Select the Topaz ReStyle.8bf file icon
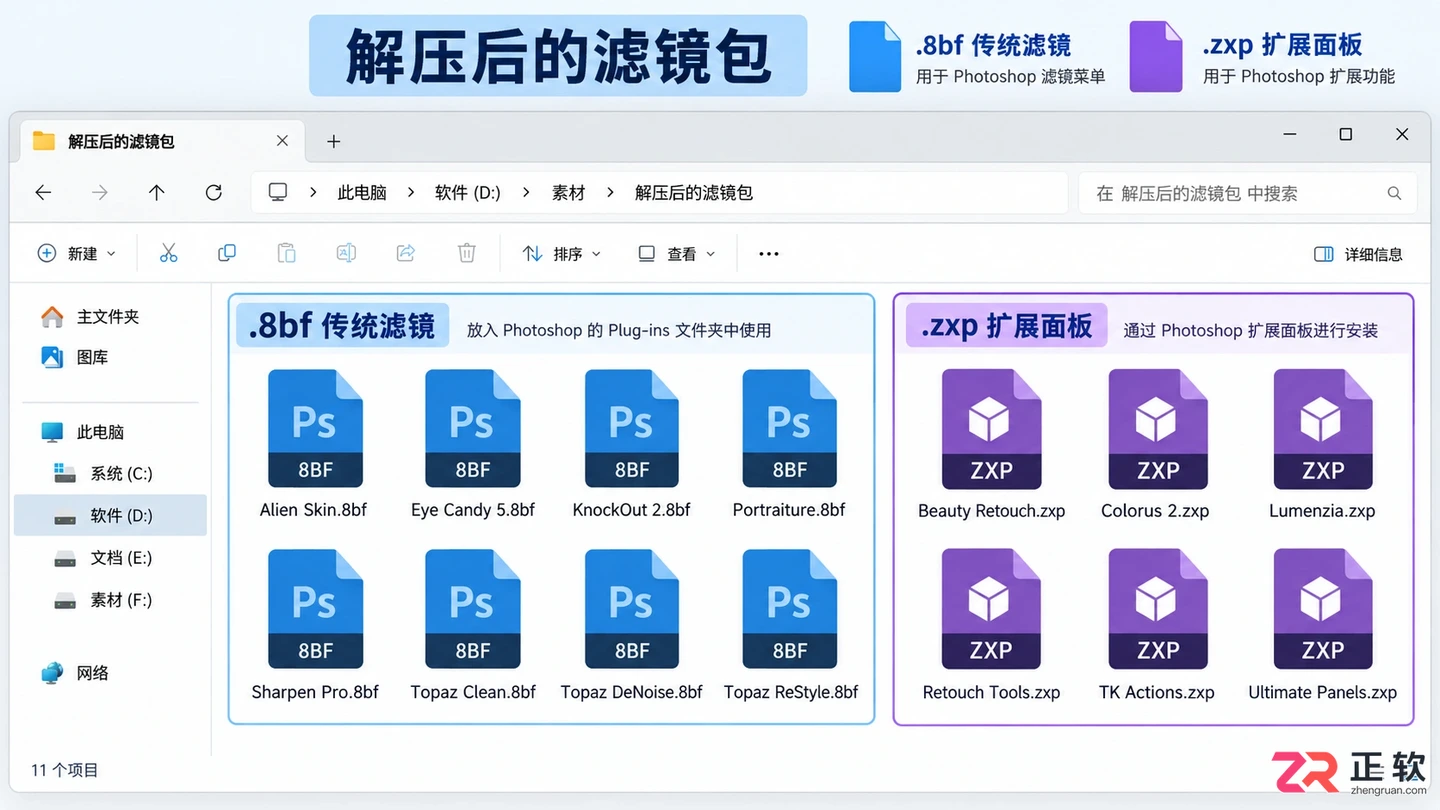The image size is (1440, 810). pyautogui.click(x=789, y=609)
